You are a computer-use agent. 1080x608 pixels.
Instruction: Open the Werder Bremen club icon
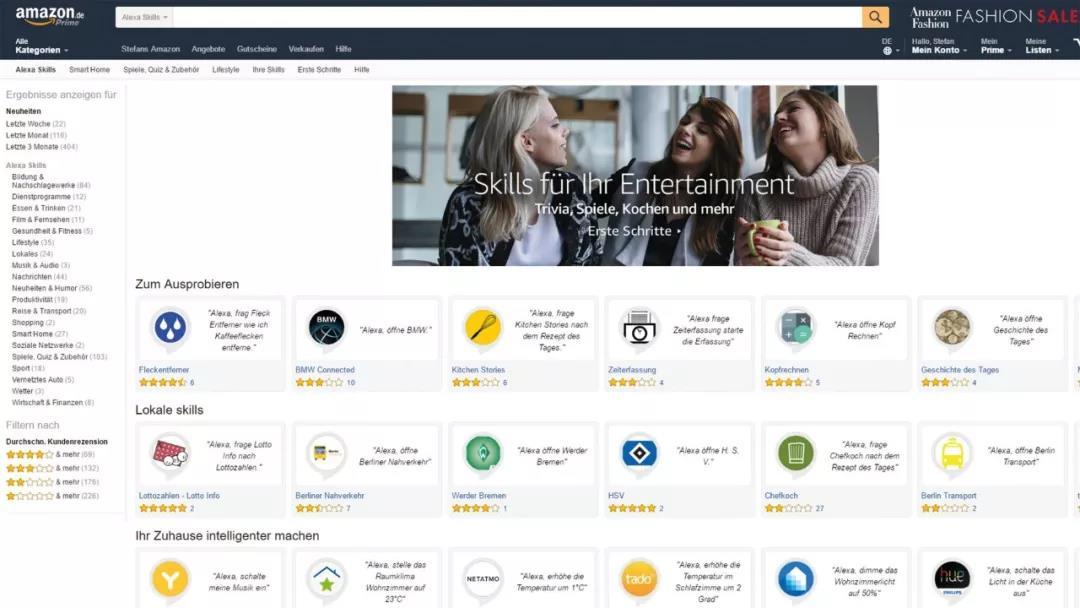(x=483, y=453)
